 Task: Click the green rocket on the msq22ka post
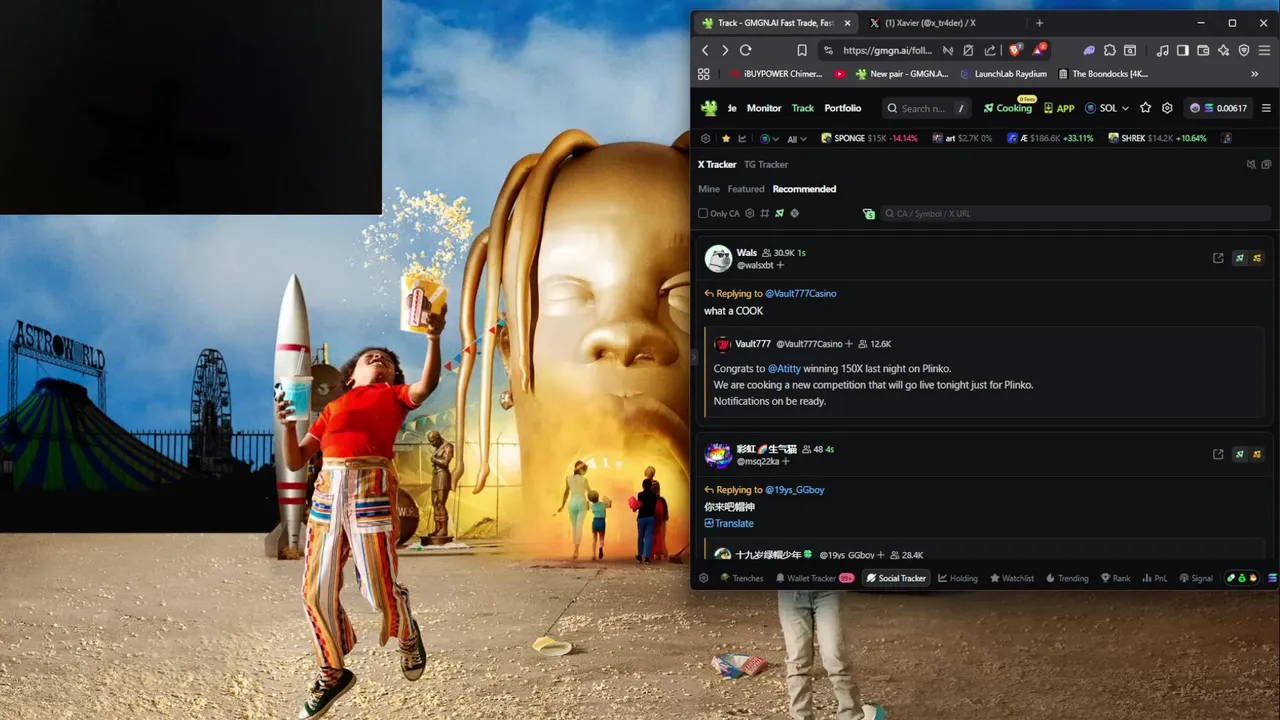(x=1239, y=454)
